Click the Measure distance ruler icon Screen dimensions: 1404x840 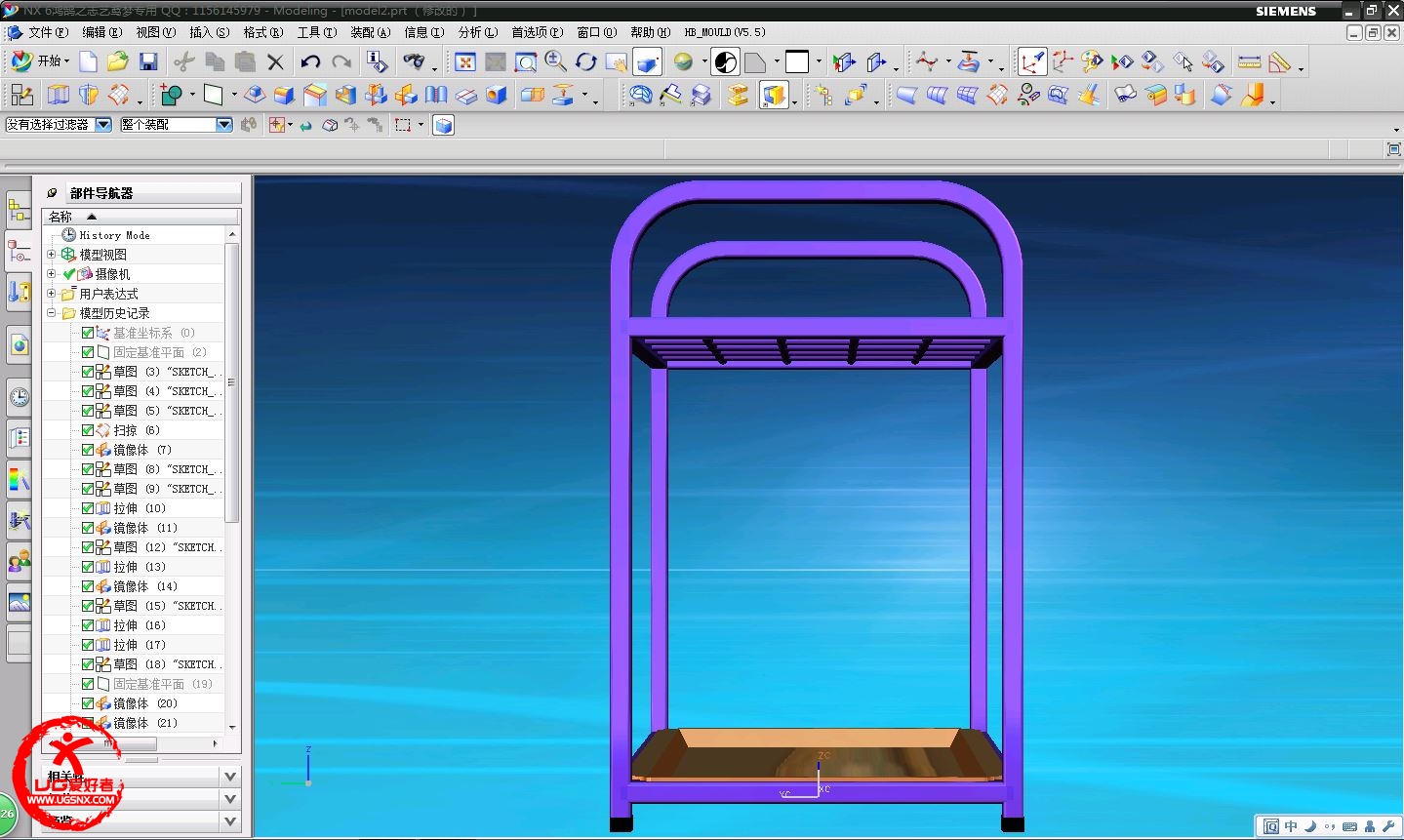click(x=1249, y=62)
